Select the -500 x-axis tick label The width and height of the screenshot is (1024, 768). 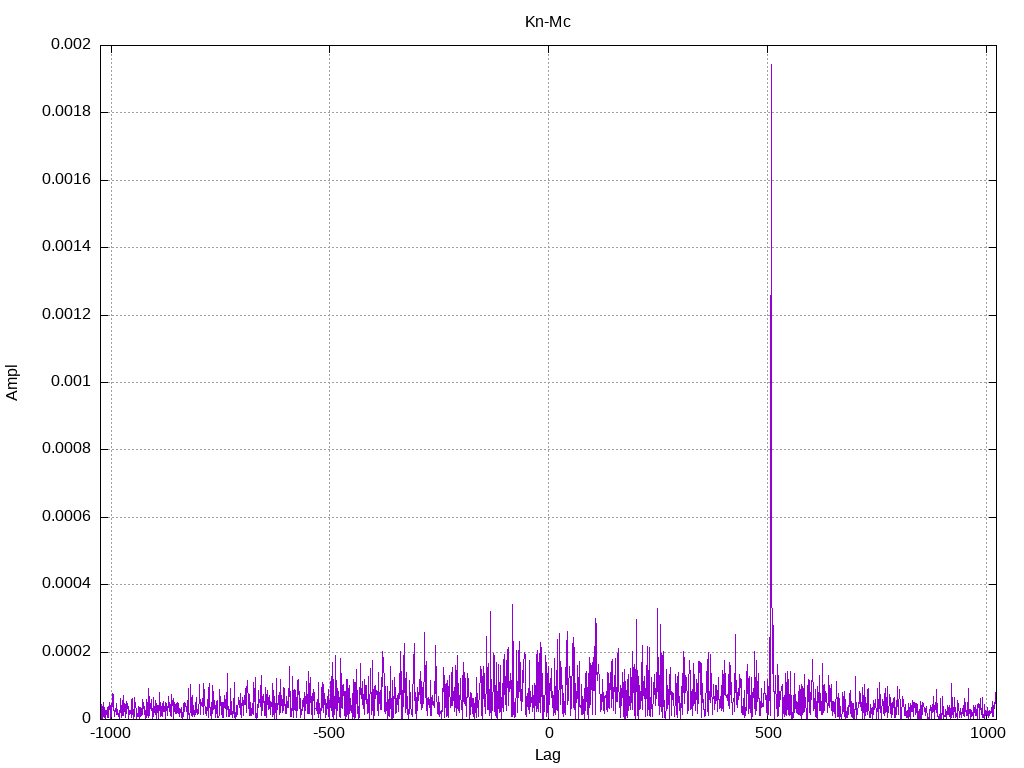(x=329, y=733)
